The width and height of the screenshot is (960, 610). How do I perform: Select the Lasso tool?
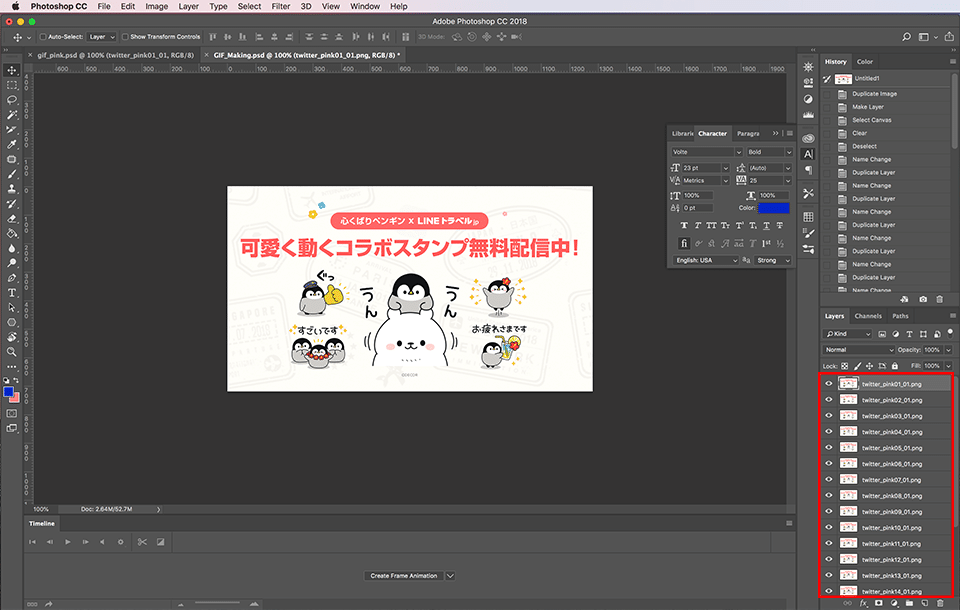[x=12, y=100]
